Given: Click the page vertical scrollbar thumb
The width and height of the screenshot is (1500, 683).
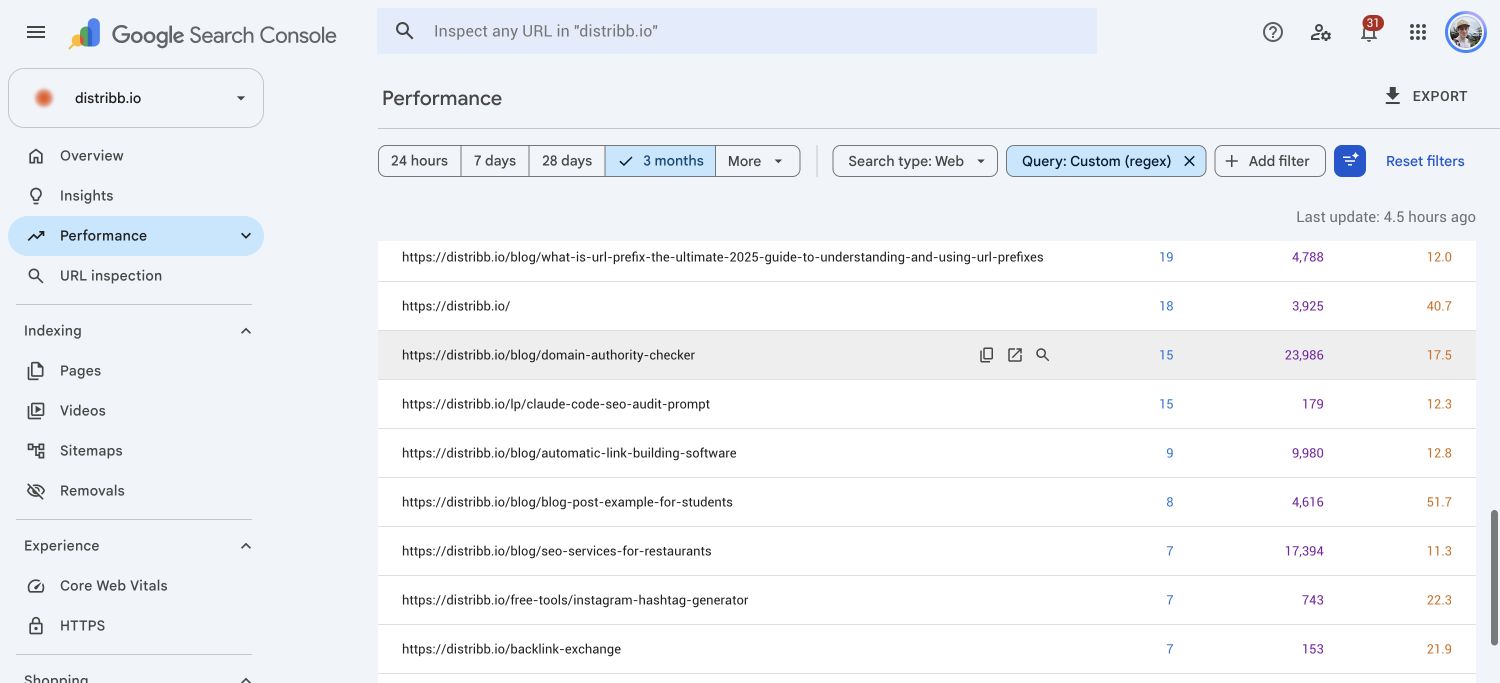Looking at the screenshot, I should (x=1495, y=577).
